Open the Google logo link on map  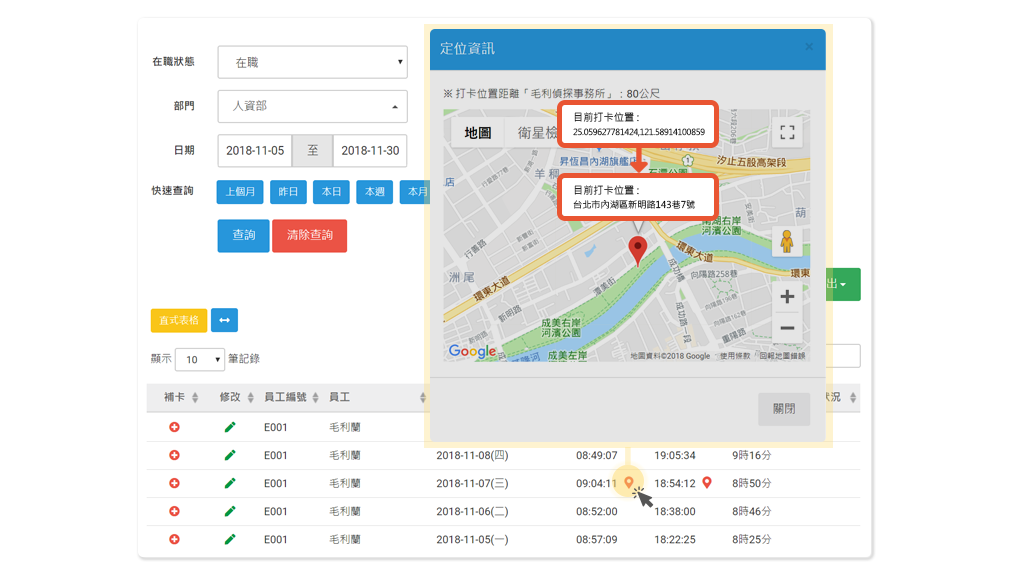click(472, 351)
